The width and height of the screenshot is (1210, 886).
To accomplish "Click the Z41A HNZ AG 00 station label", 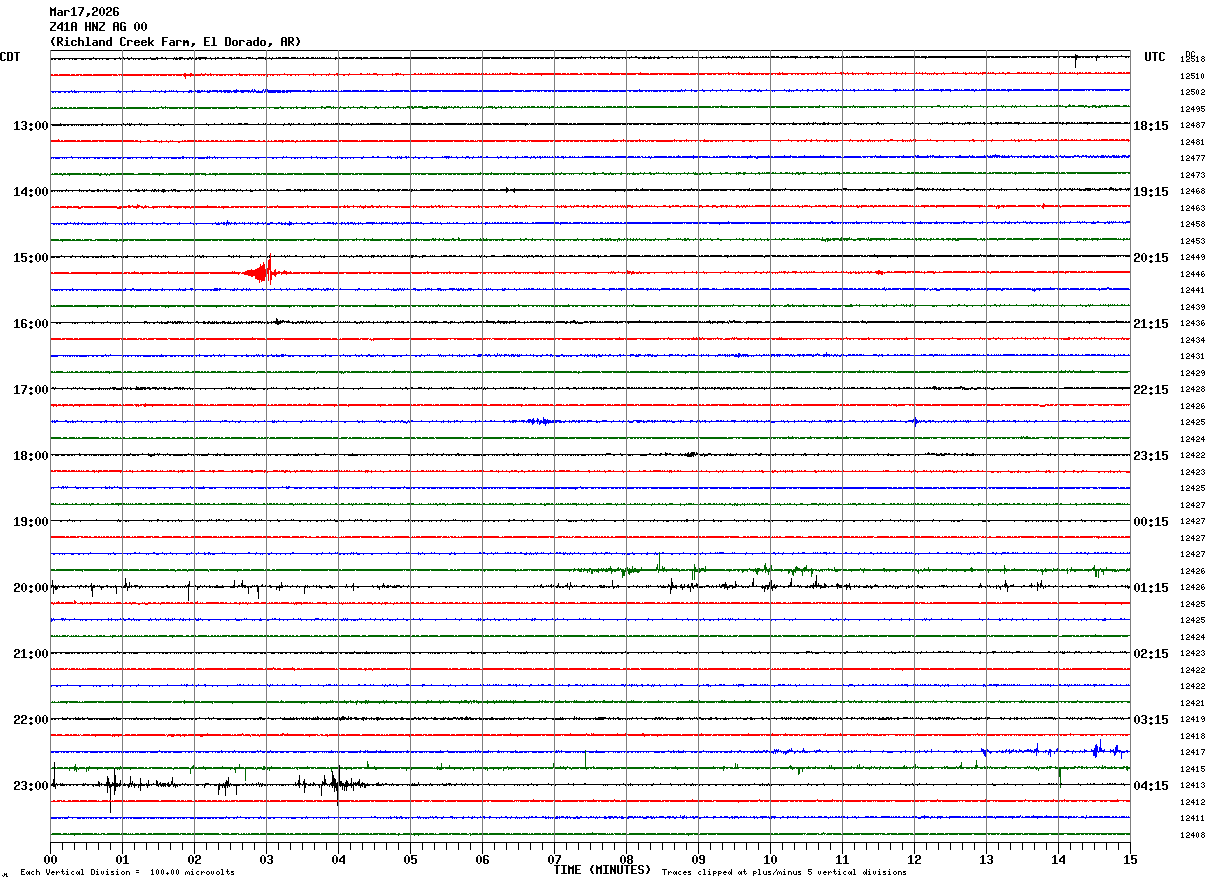I will point(98,27).
